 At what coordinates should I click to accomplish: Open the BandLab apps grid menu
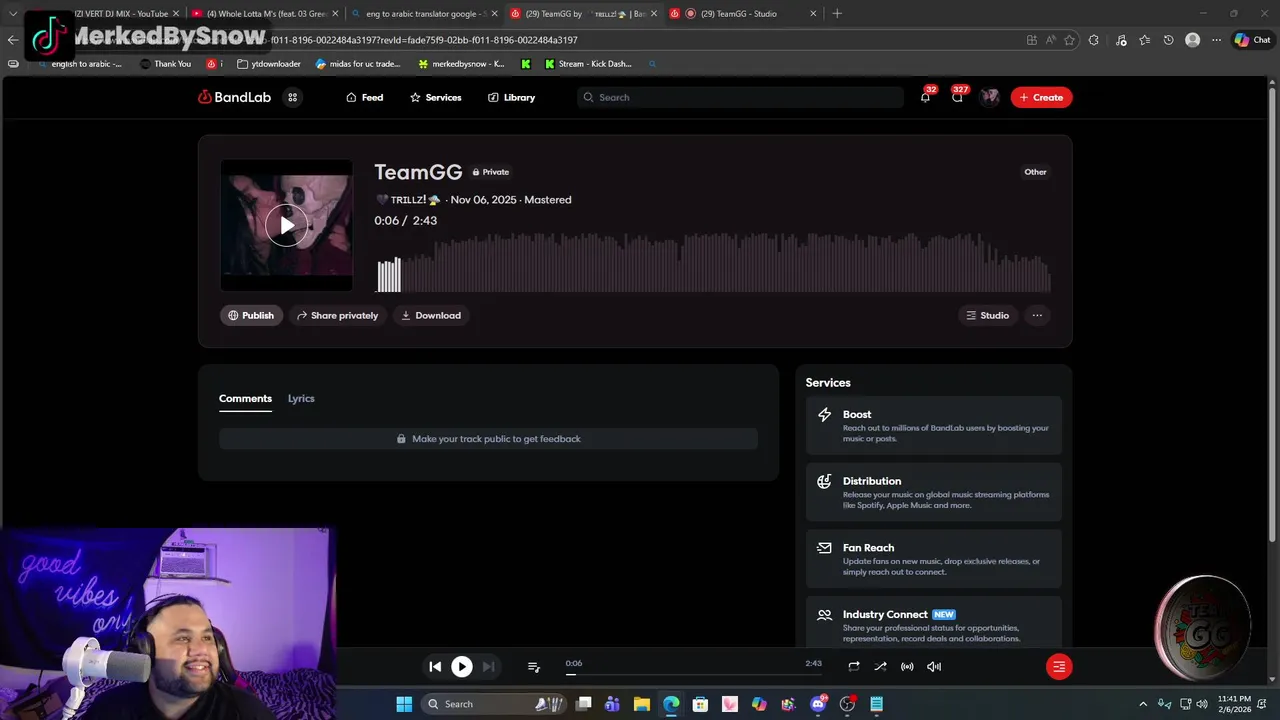tap(293, 97)
